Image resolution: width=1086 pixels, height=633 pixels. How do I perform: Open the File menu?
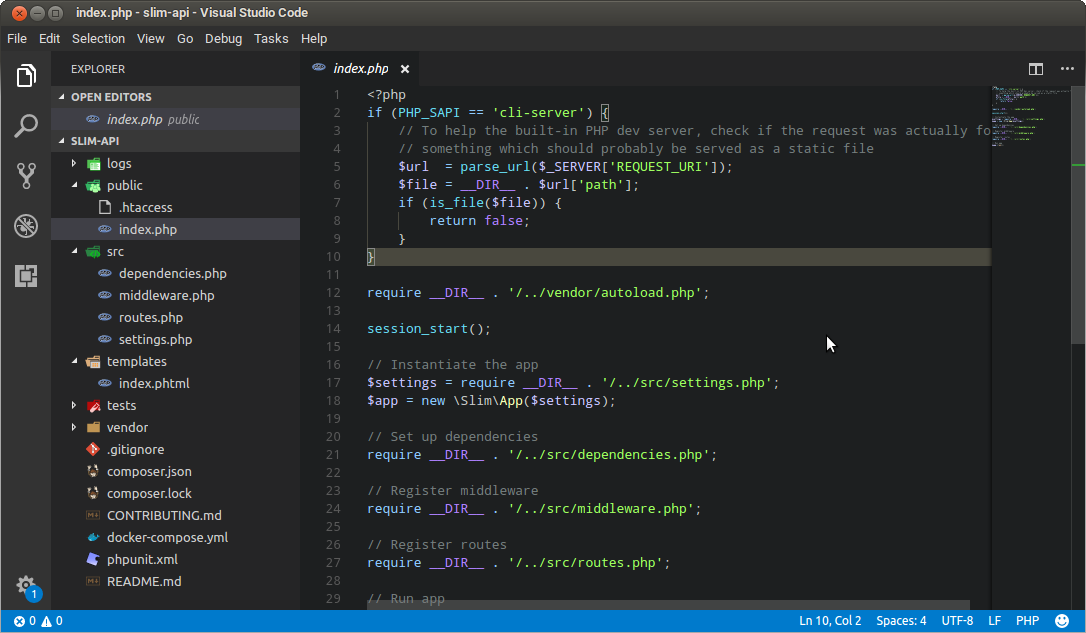point(16,38)
